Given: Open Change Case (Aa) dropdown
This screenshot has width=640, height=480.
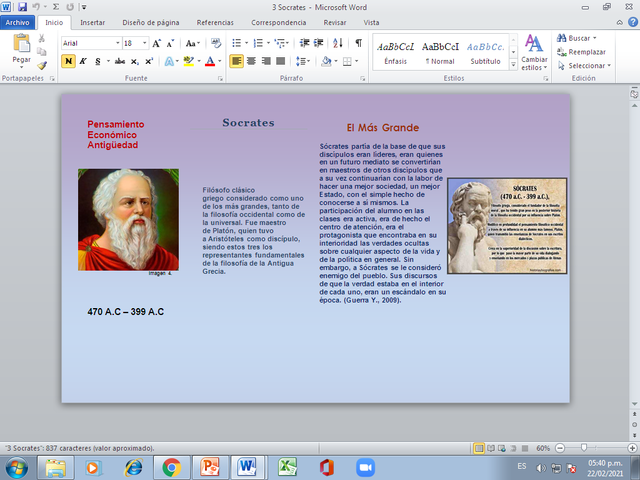Looking at the screenshot, I should point(192,43).
